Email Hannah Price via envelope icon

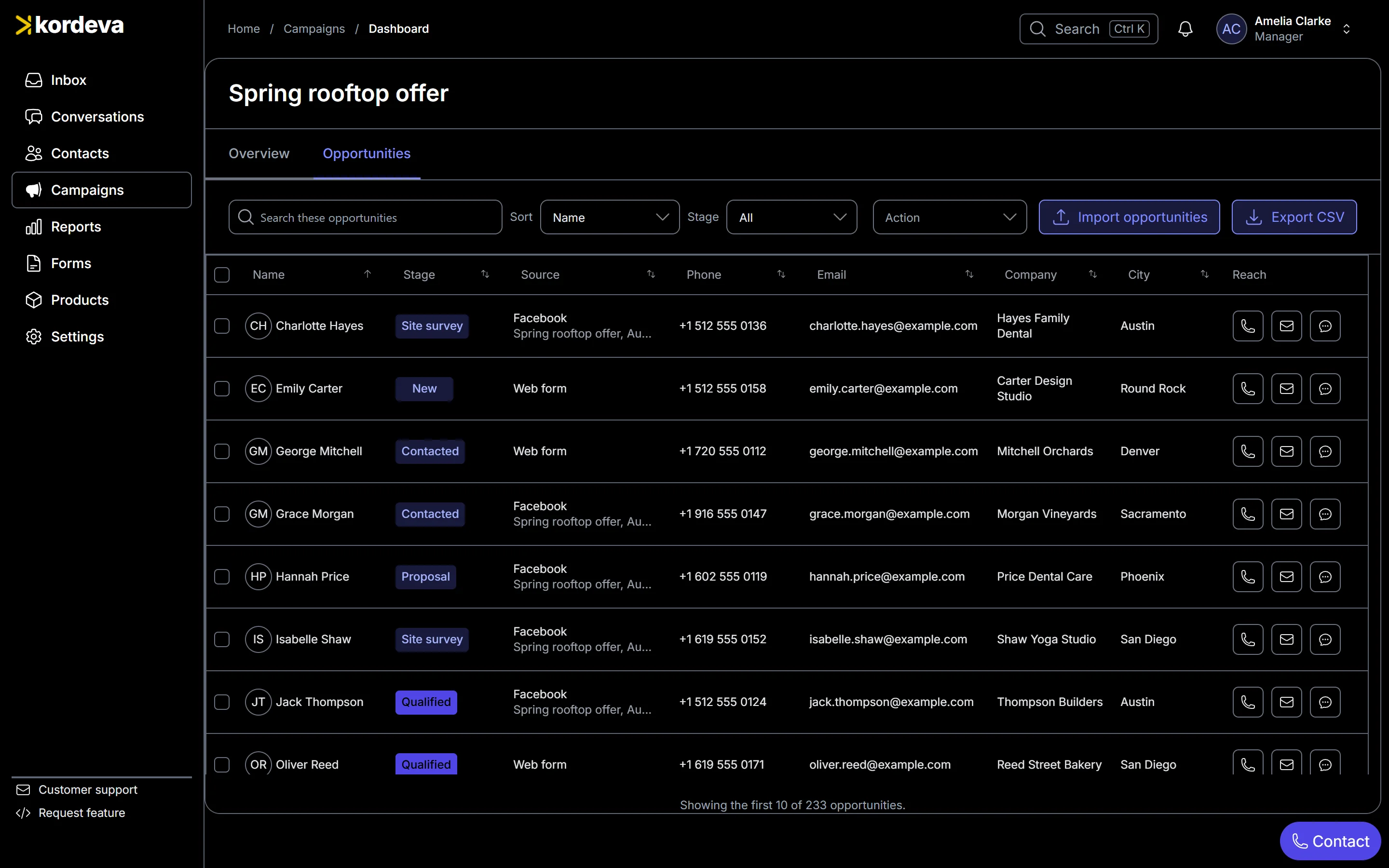tap(1286, 576)
